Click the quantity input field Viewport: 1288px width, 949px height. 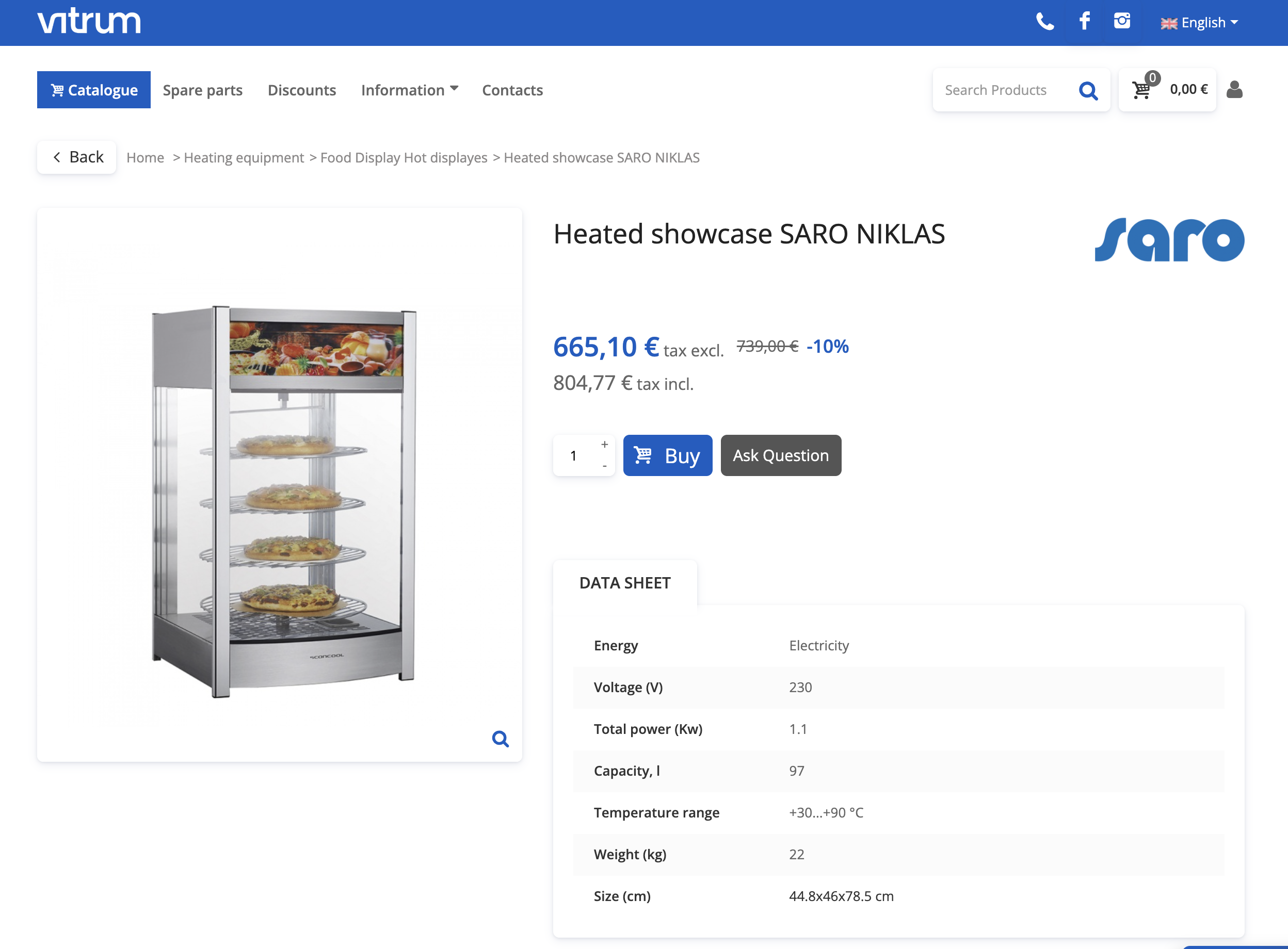575,455
